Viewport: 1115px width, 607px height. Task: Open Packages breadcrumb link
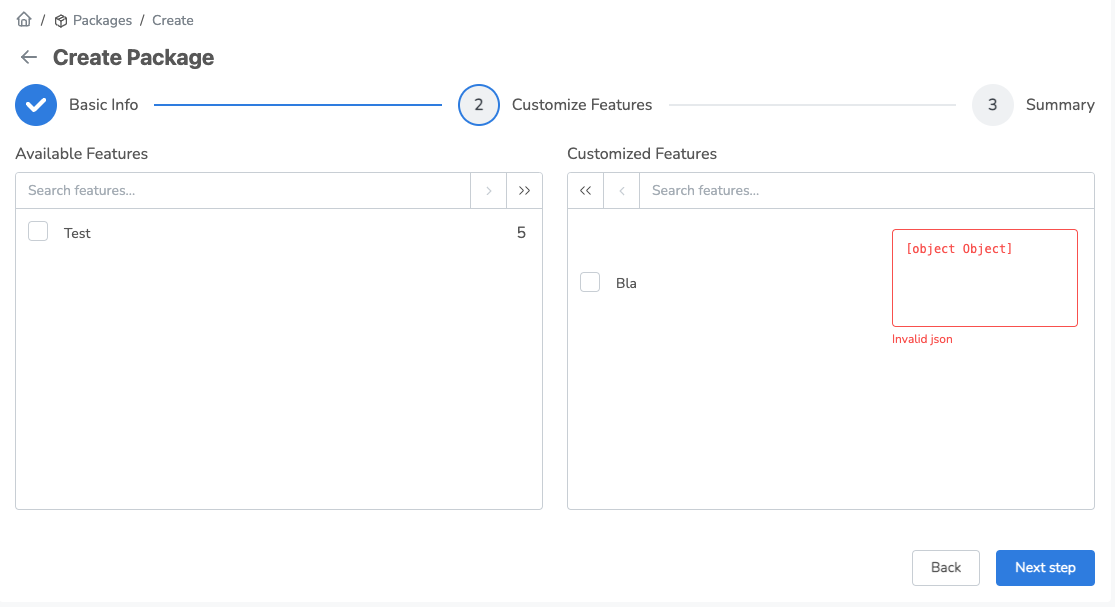coord(102,21)
